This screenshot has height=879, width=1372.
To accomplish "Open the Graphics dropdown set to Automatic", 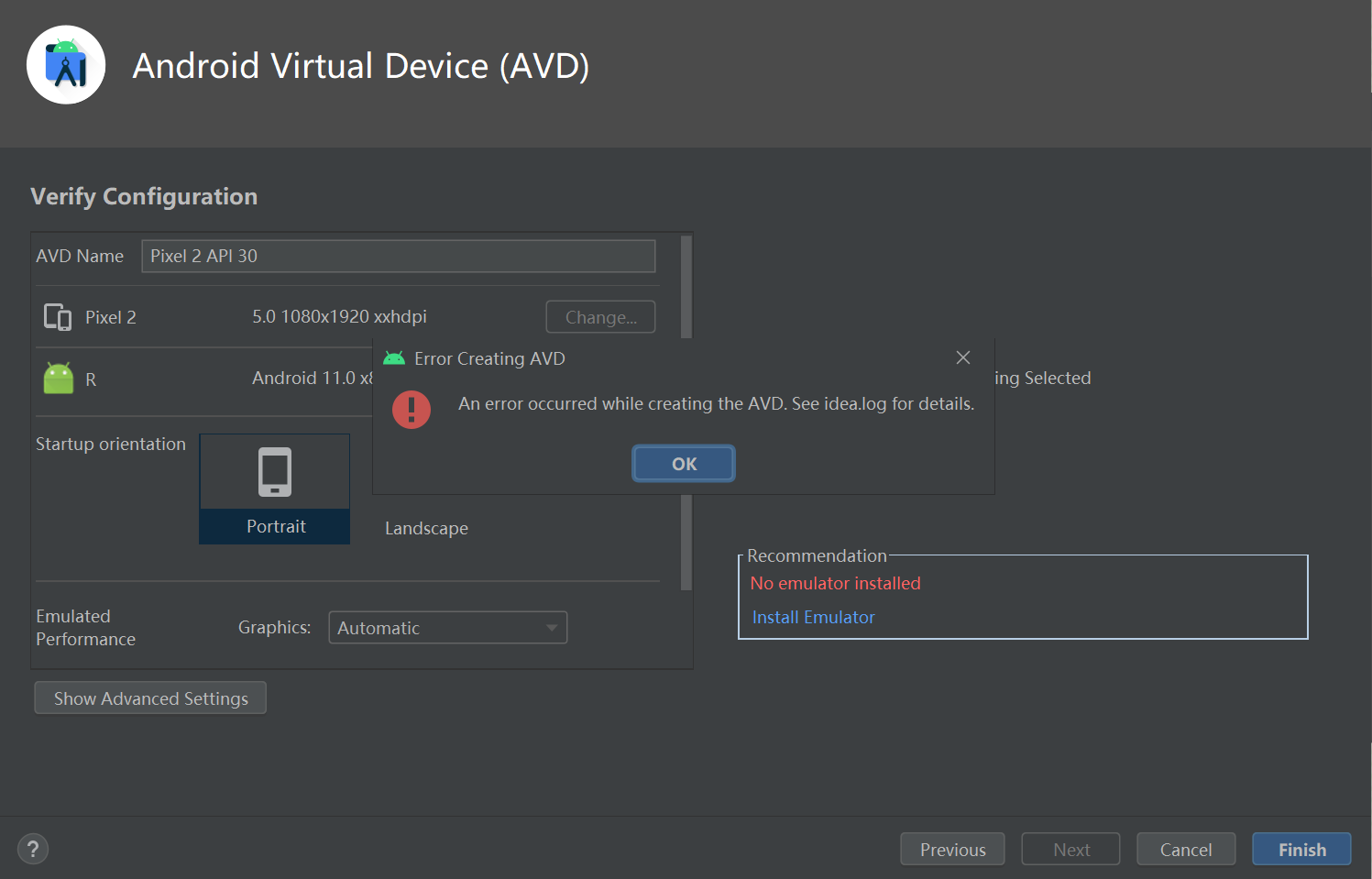I will (x=448, y=628).
